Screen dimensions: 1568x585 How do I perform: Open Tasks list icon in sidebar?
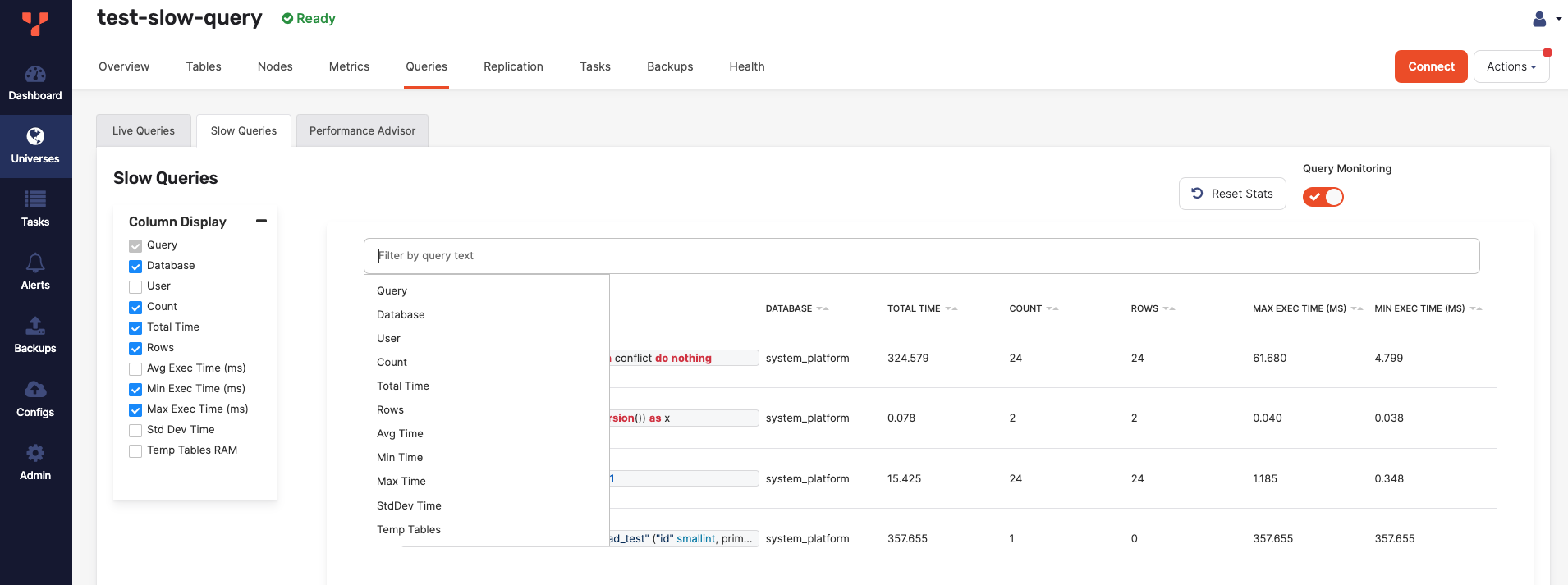point(35,199)
